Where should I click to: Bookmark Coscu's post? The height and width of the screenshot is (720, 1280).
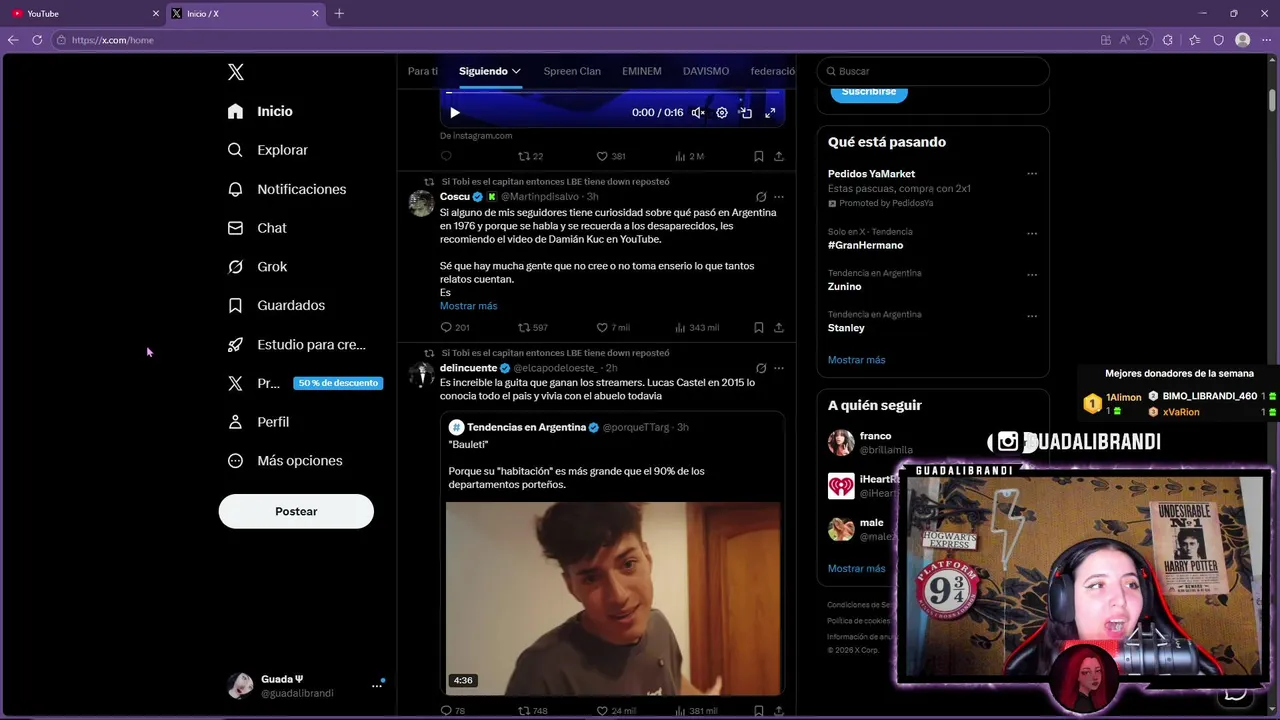tap(759, 327)
